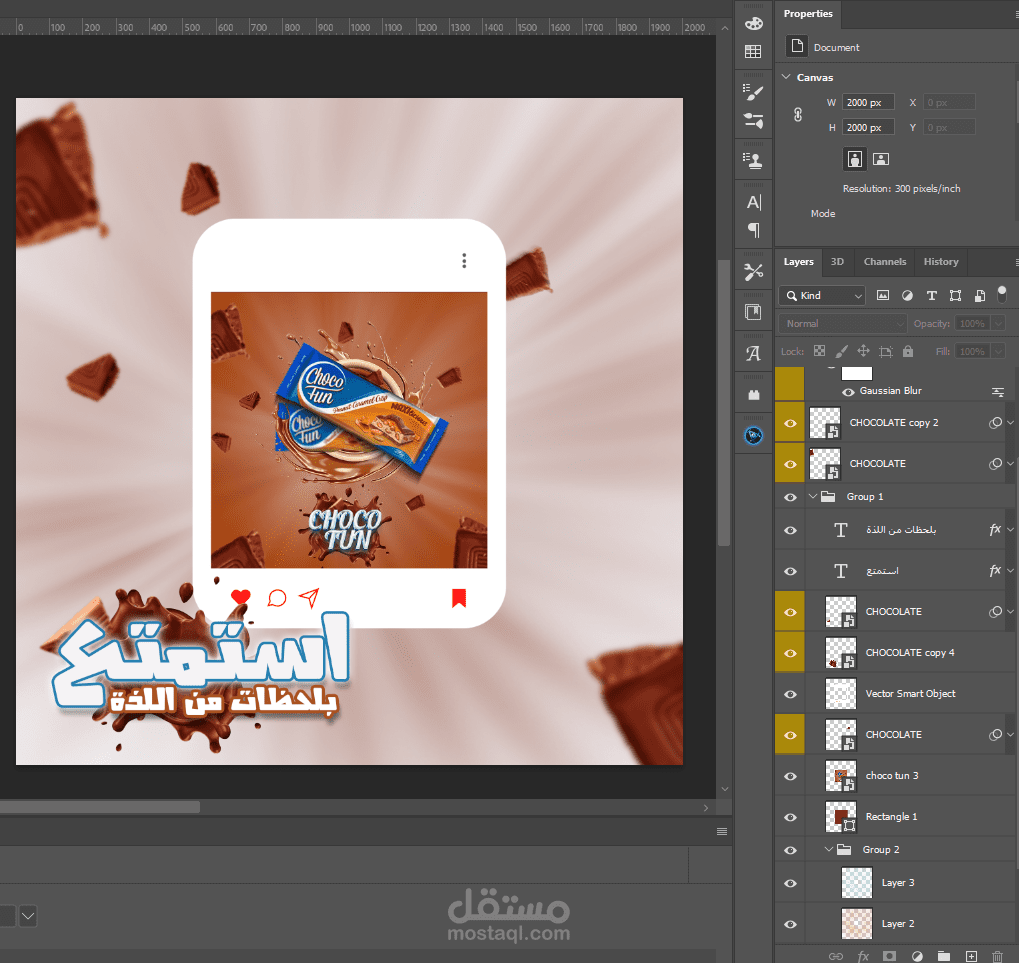Select the Layers tab
Viewport: 1019px width, 963px height.
(x=798, y=262)
